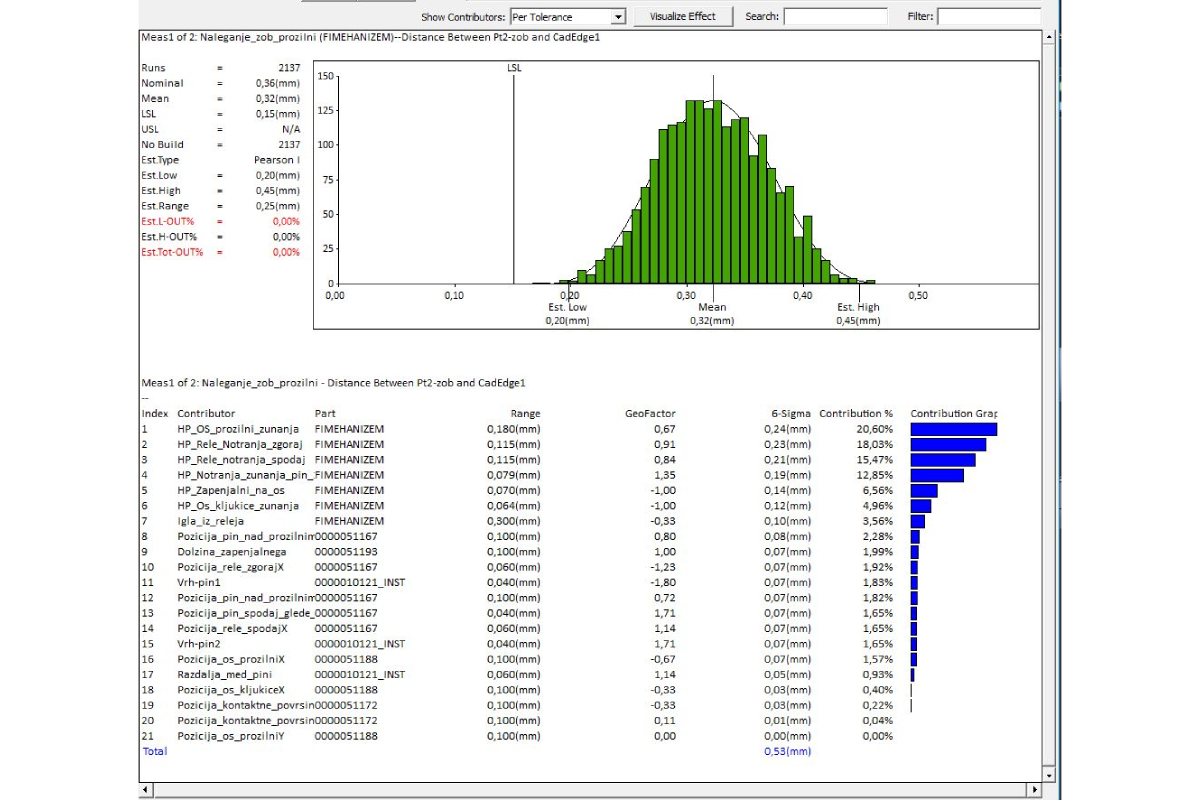
Task: Click the Contribution % column header
Action: coord(856,413)
